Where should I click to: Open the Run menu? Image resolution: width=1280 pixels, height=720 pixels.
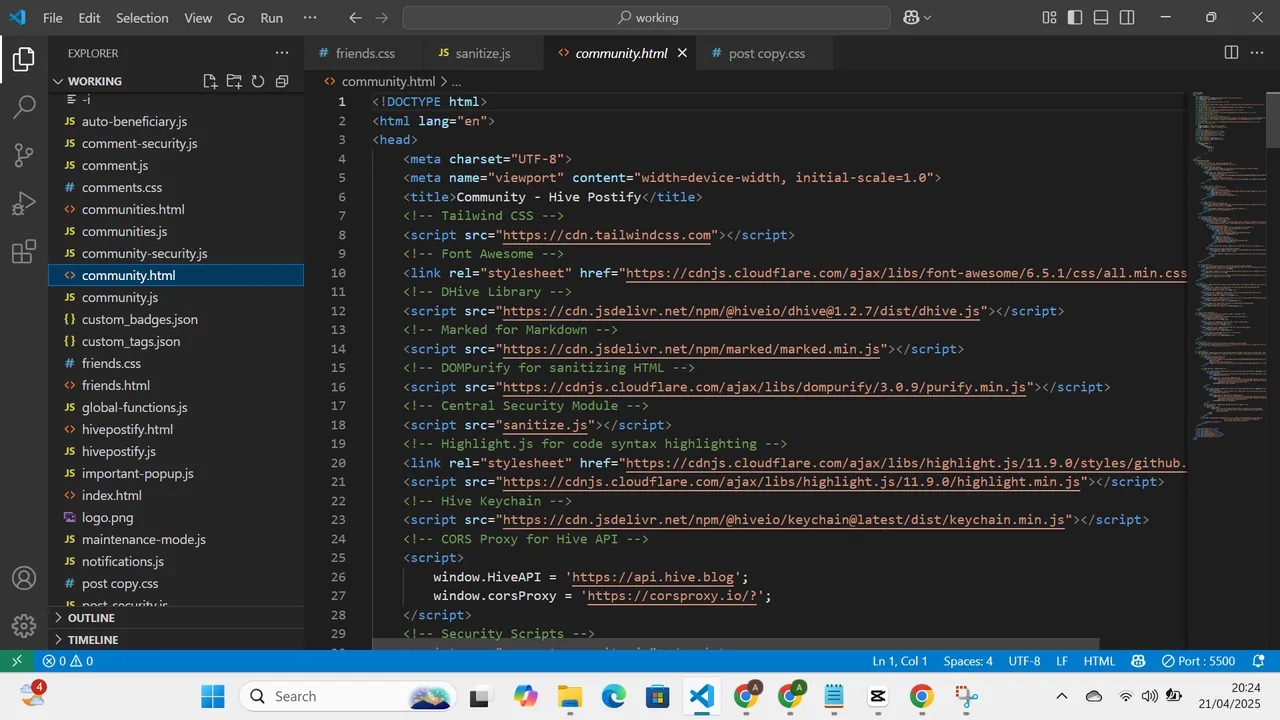click(x=271, y=18)
